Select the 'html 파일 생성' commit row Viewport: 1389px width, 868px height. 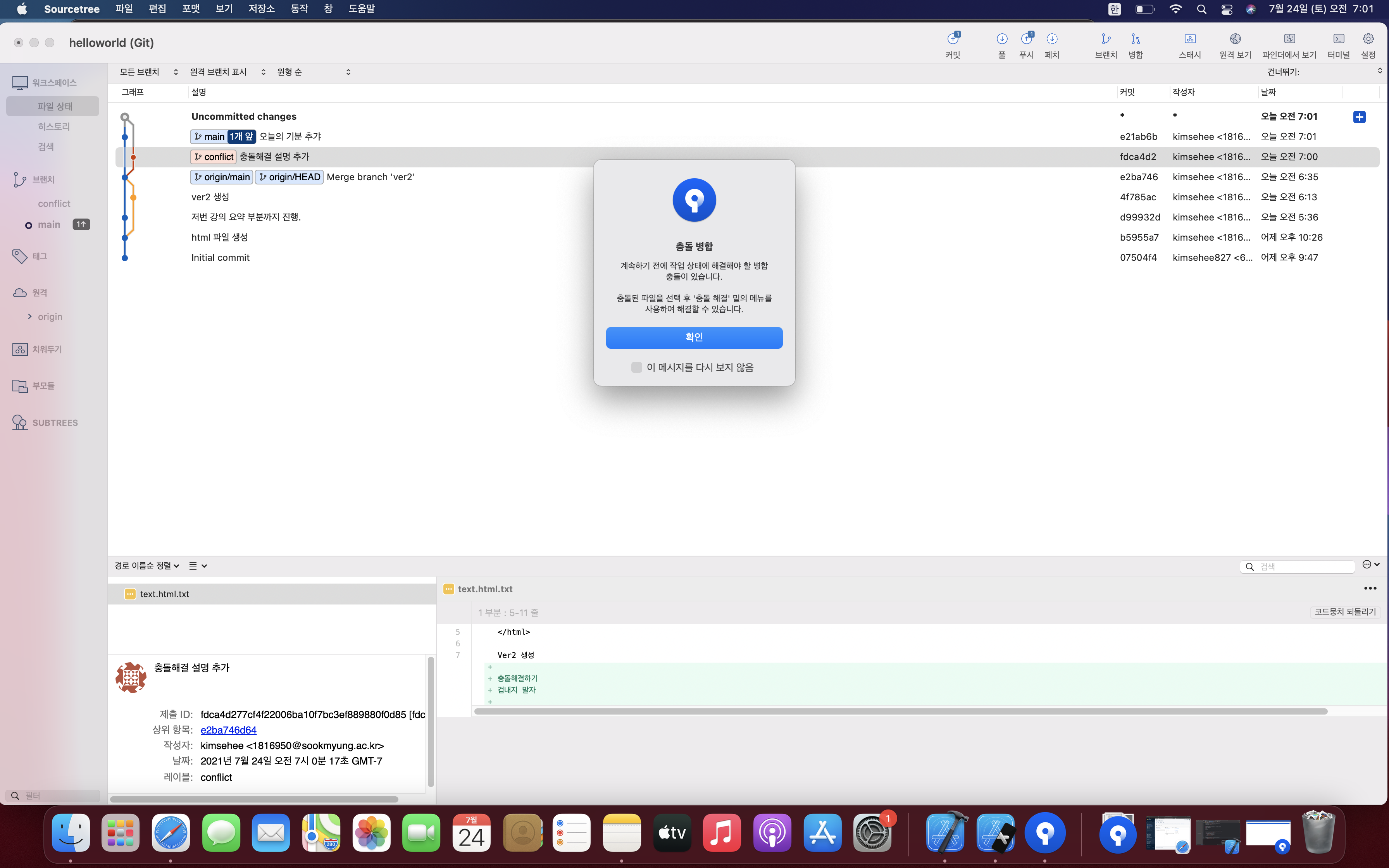click(747, 238)
